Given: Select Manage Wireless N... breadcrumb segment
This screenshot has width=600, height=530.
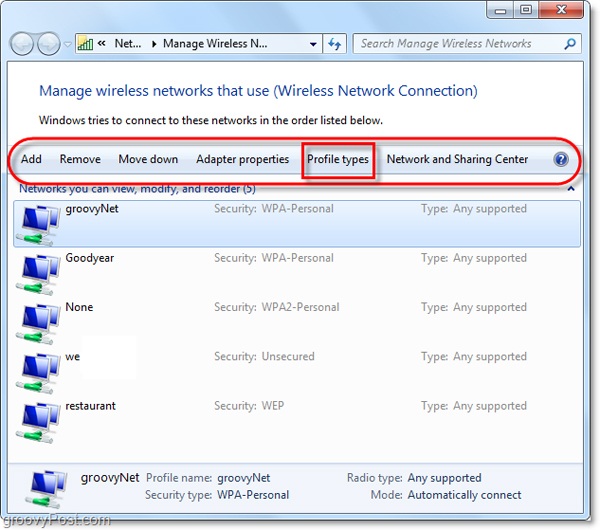Looking at the screenshot, I should click(215, 44).
